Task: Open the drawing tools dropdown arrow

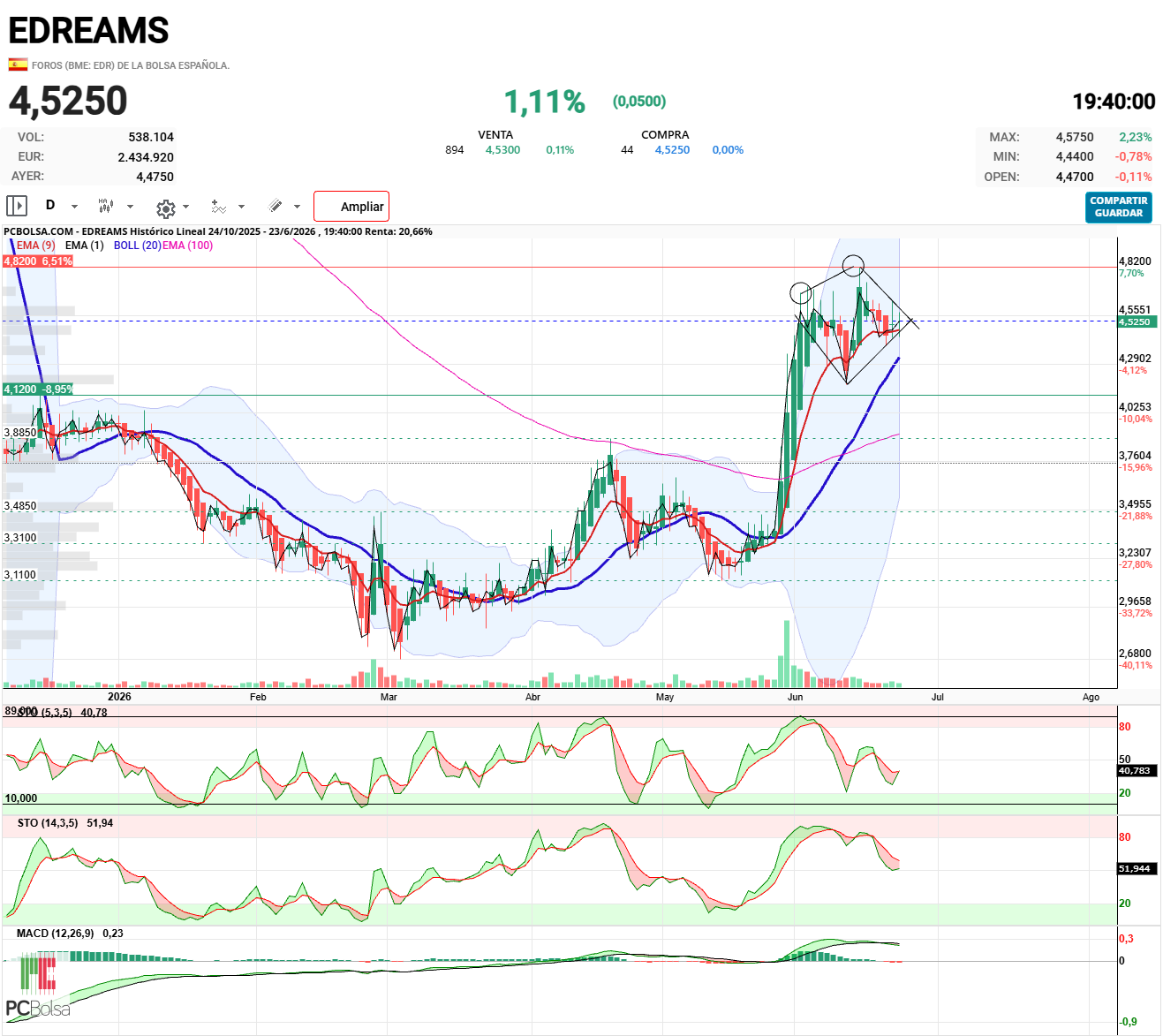Action: click(297, 207)
